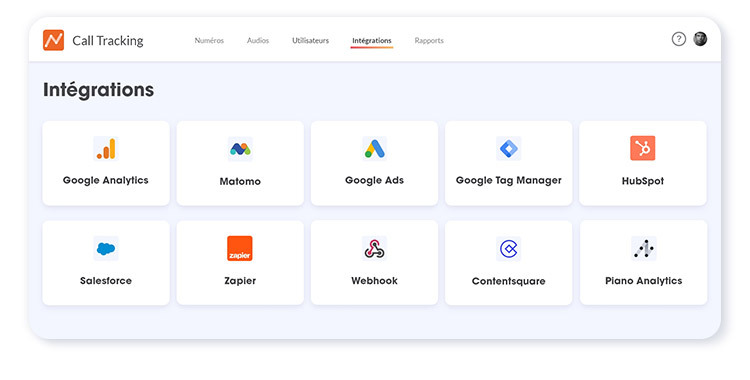Click the Zapier orange logo icon
The height and width of the screenshot is (380, 750).
240,248
